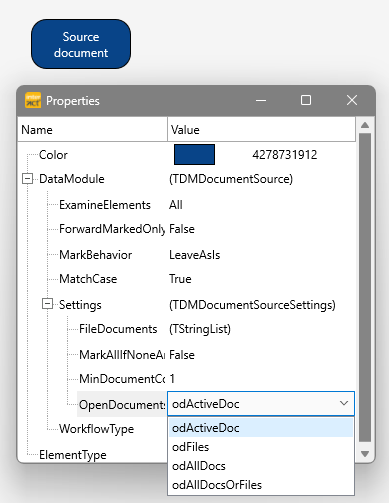Select the OpenDocuments property name
The height and width of the screenshot is (503, 389).
tap(122, 405)
